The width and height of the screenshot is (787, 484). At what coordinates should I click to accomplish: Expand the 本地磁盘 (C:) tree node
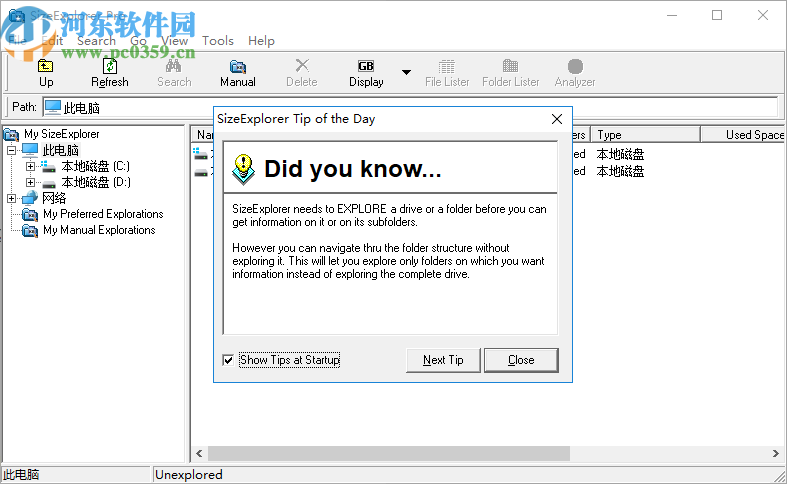(30, 166)
